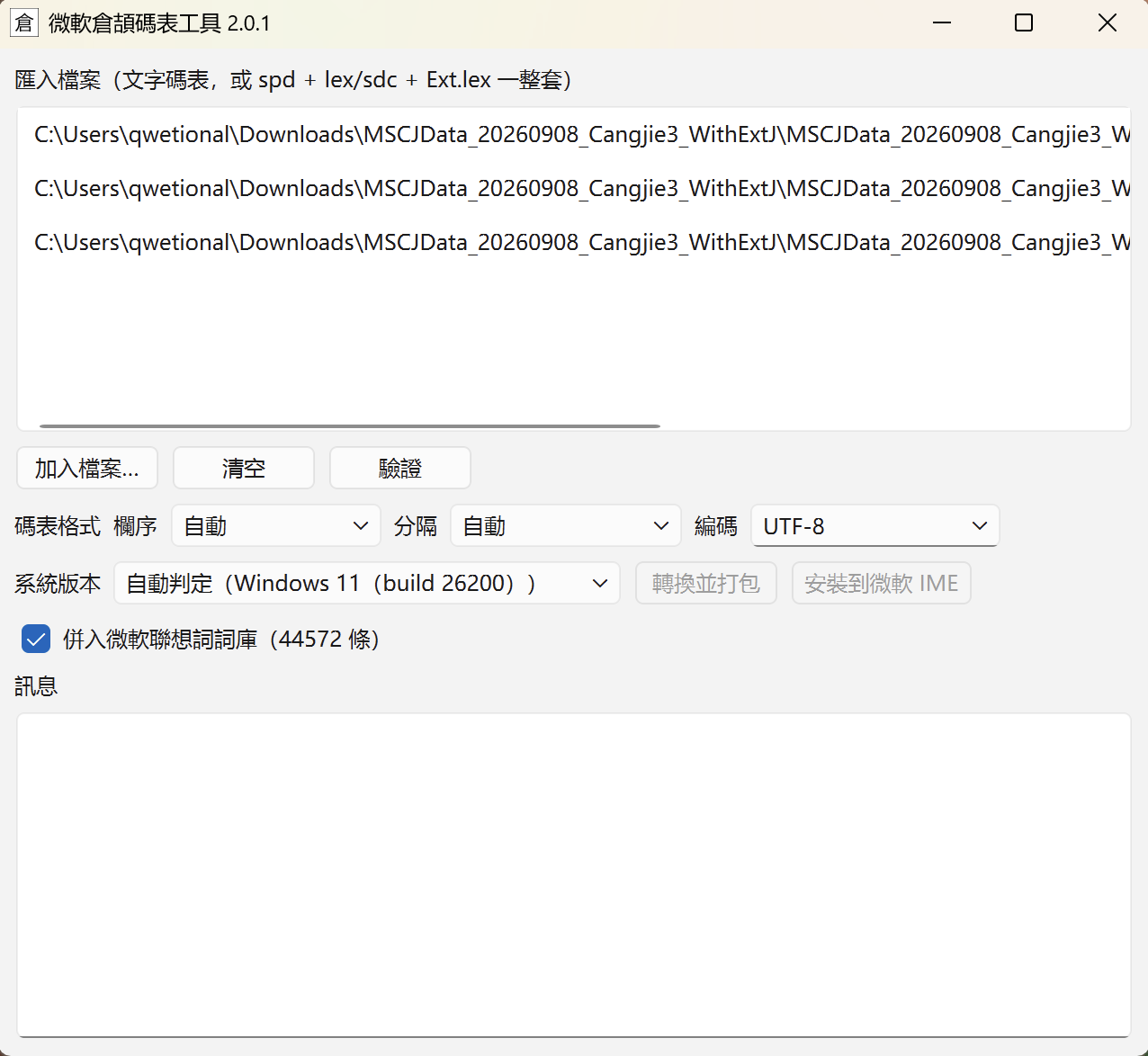Open the 編碼 UTF-8 dropdown

pyautogui.click(x=875, y=525)
